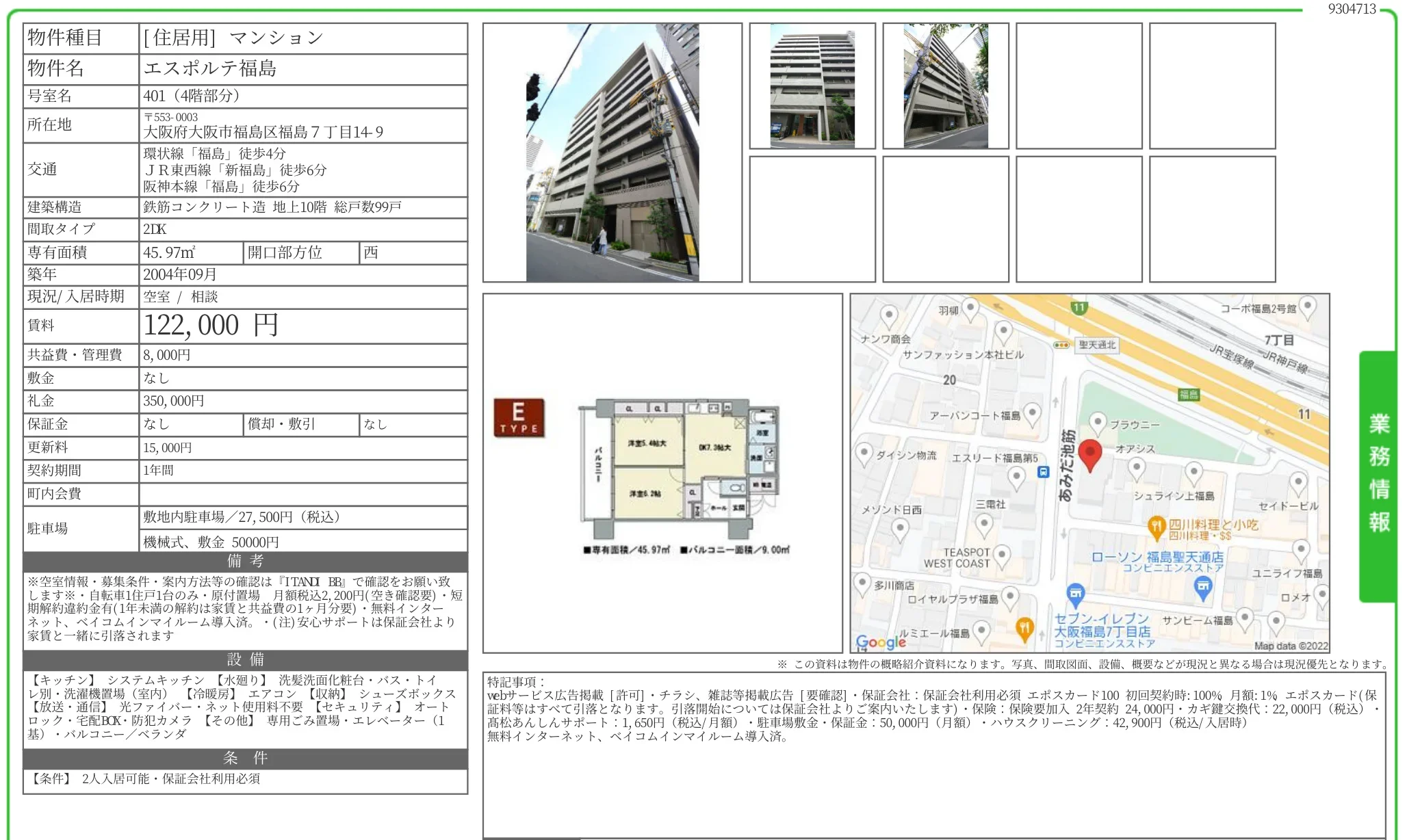
Task: Click the 聖天通北 traffic light icon
Action: click(x=1061, y=345)
